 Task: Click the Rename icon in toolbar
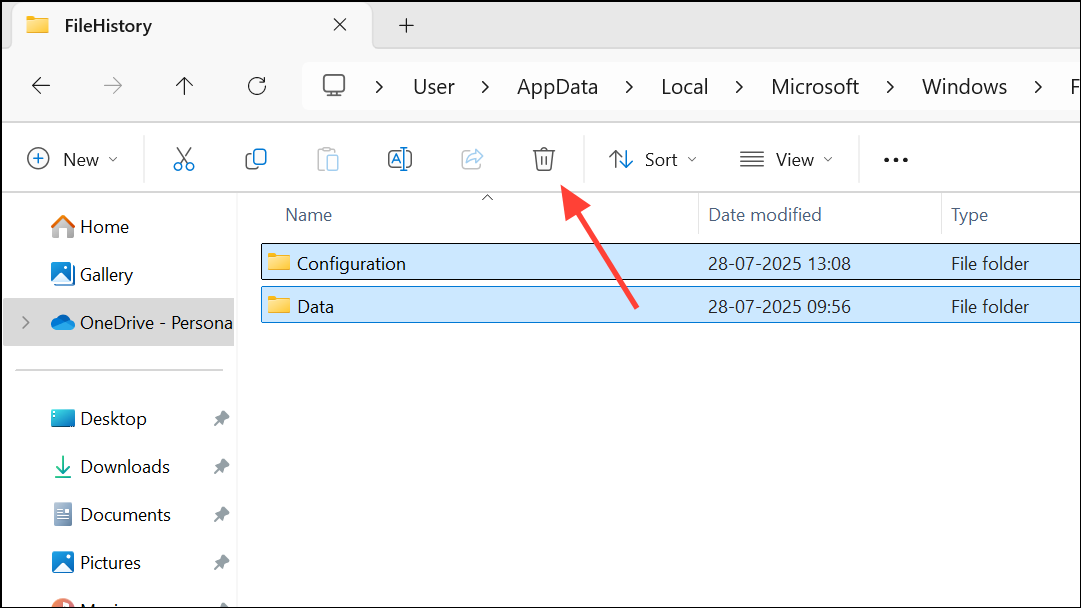(400, 159)
